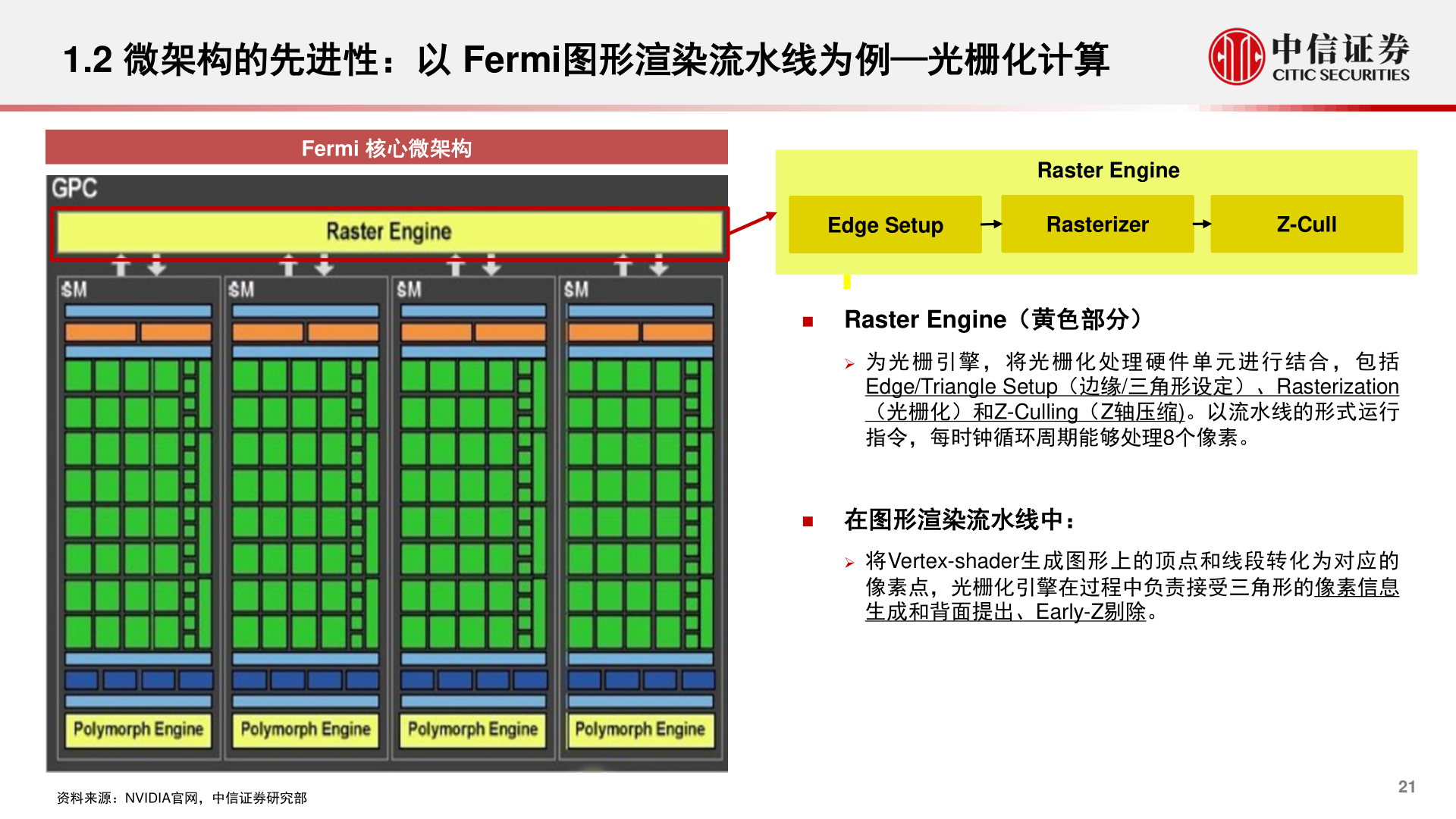The image size is (1456, 819).
Task: Click the arrow between Edge Setup and Rasterizer
Action: click(x=991, y=224)
